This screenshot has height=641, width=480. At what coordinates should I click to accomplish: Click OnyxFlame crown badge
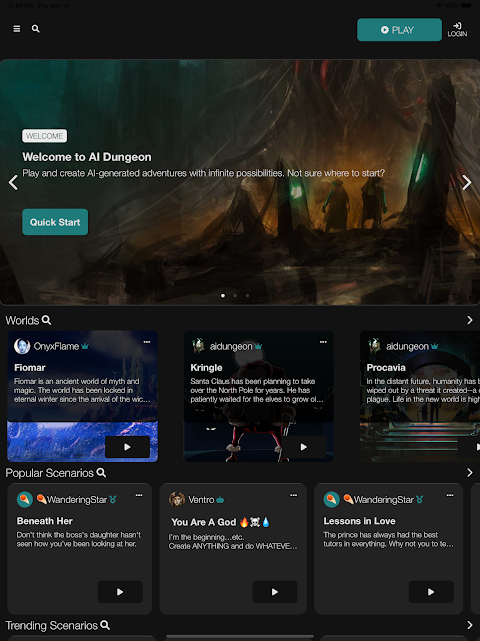pyautogui.click(x=85, y=346)
